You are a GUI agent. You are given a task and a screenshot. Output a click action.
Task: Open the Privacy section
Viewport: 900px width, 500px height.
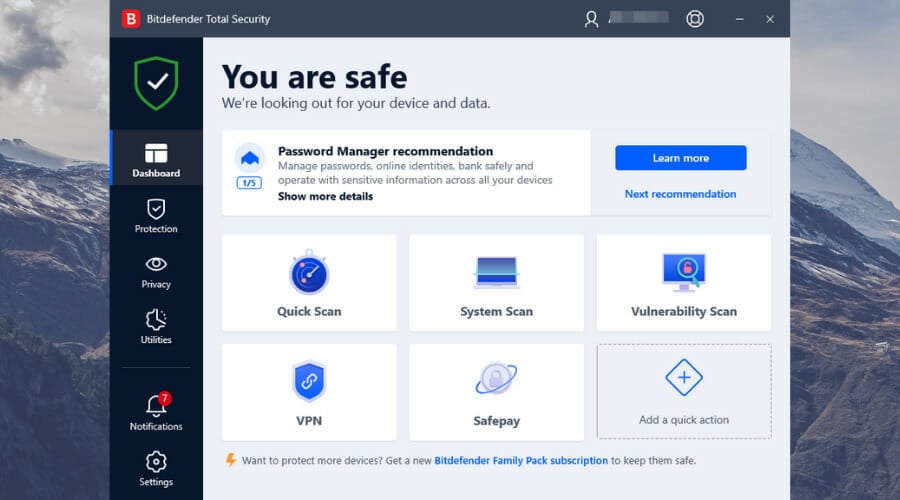click(156, 272)
